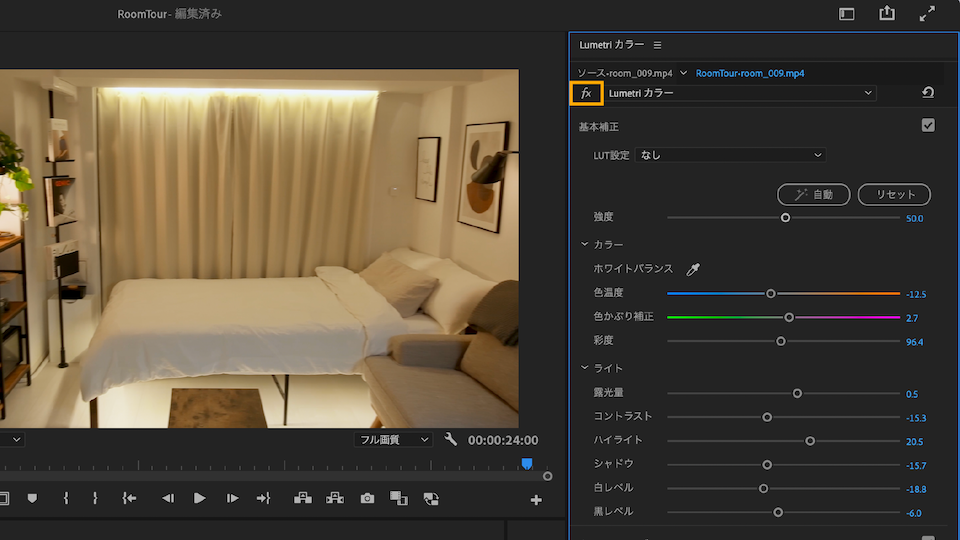Image resolution: width=960 pixels, height=540 pixels.
Task: Click the Share export icon at top
Action: point(886,14)
